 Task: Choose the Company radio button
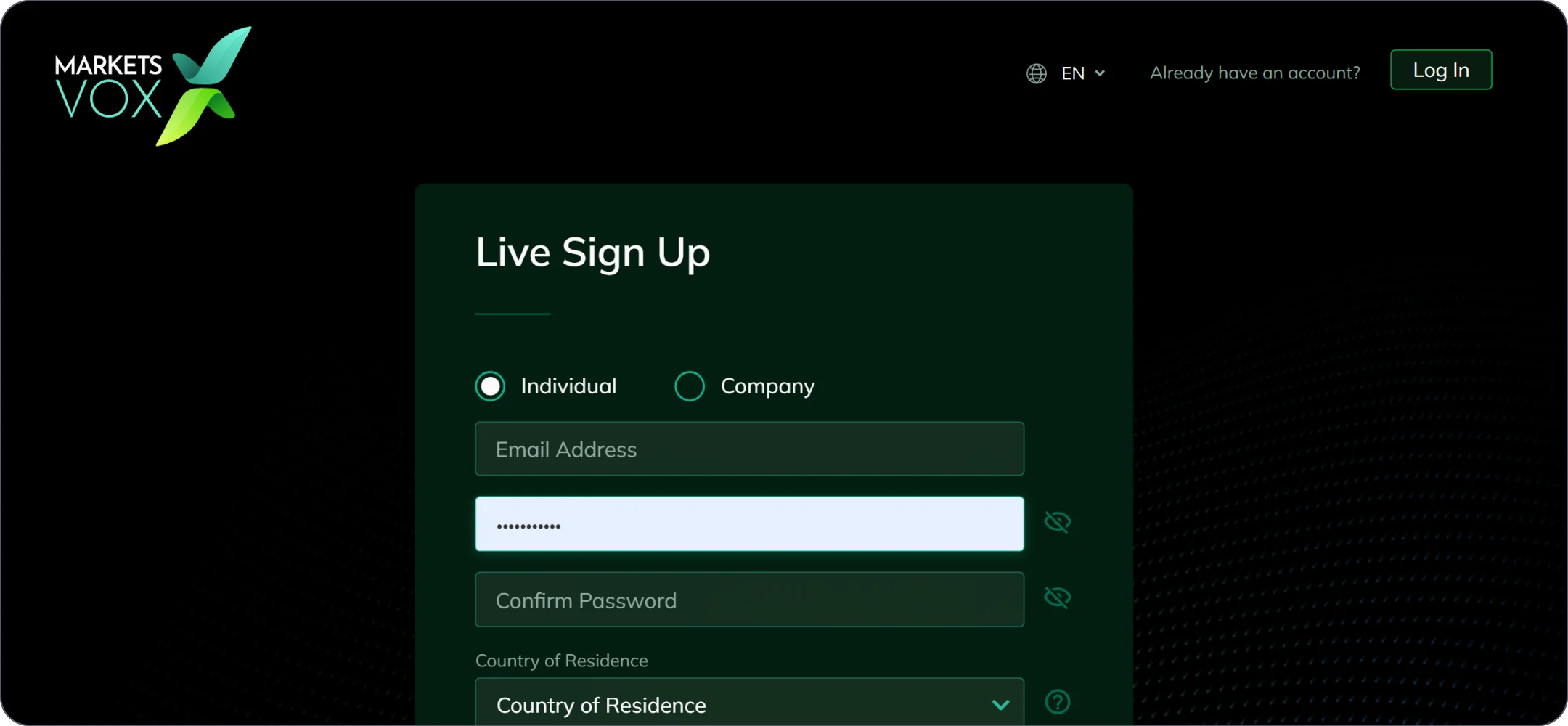pyautogui.click(x=689, y=386)
